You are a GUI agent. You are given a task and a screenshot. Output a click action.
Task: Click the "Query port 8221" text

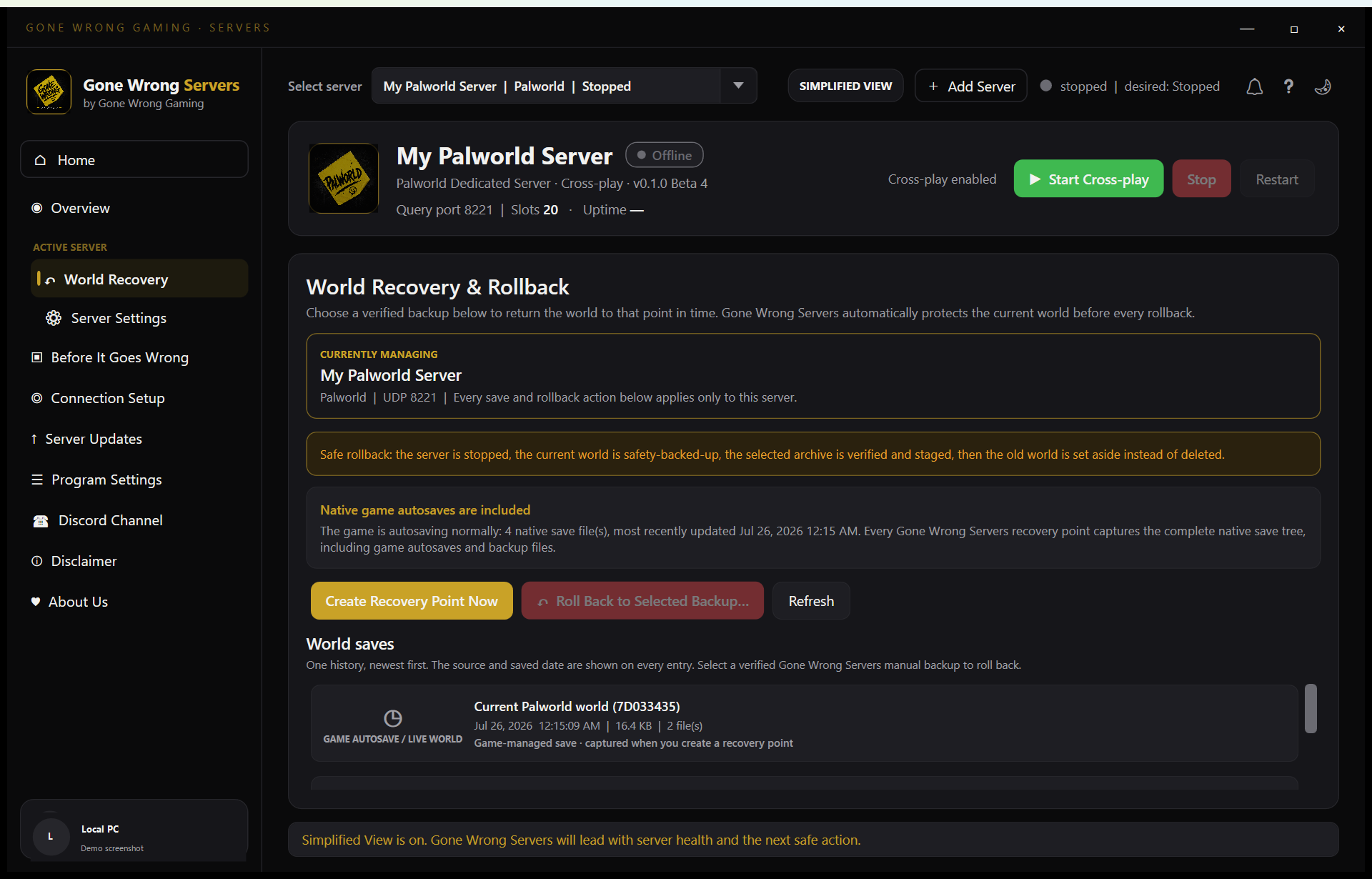click(444, 209)
